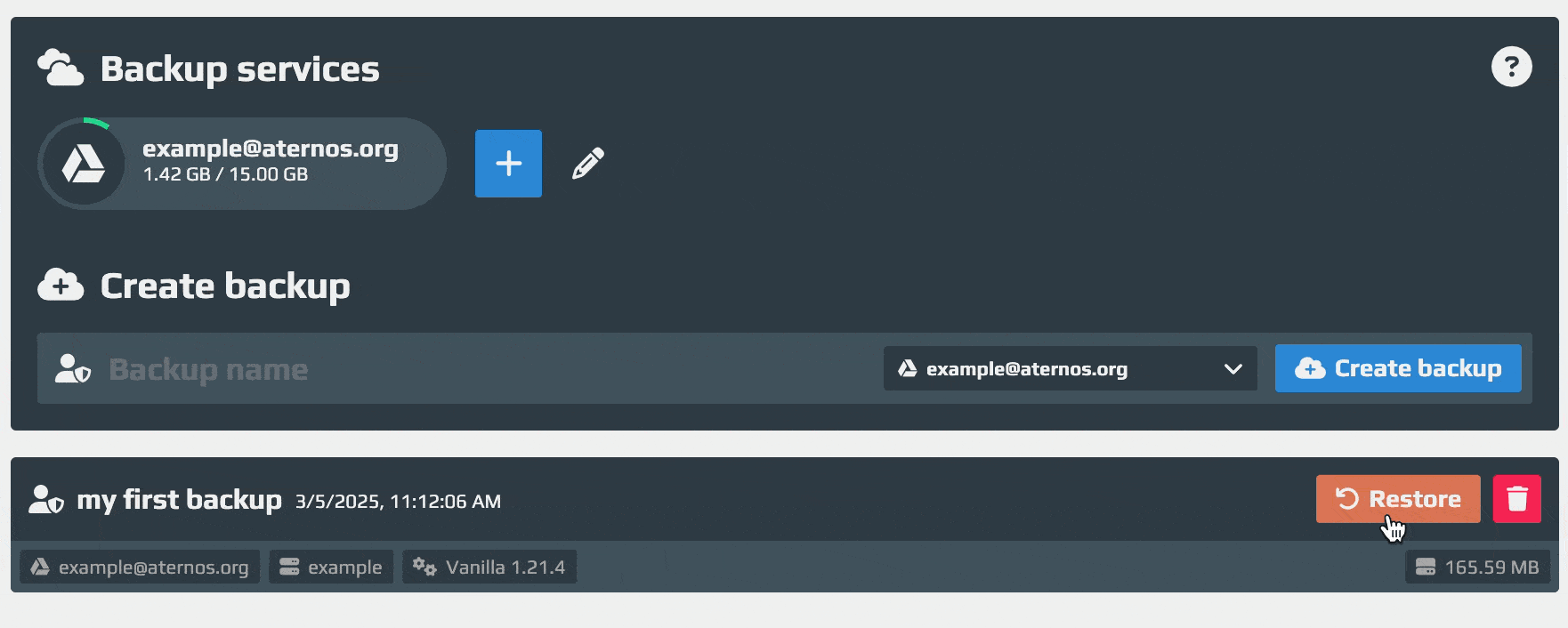Open the example@aternos.org service dropdown

click(1070, 368)
